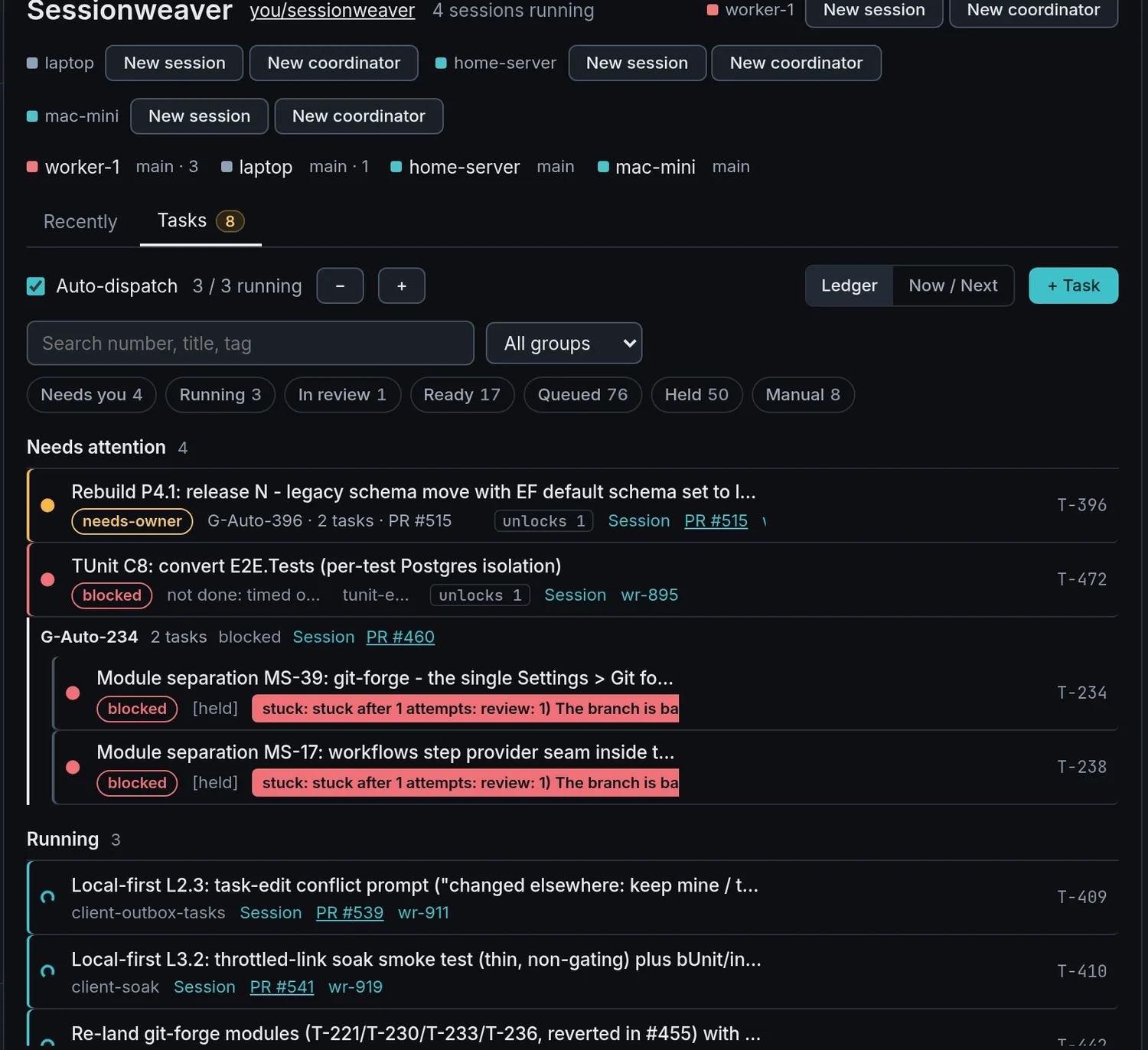Viewport: 1148px width, 1050px height.
Task: Open Session link for T-472 task
Action: click(575, 595)
